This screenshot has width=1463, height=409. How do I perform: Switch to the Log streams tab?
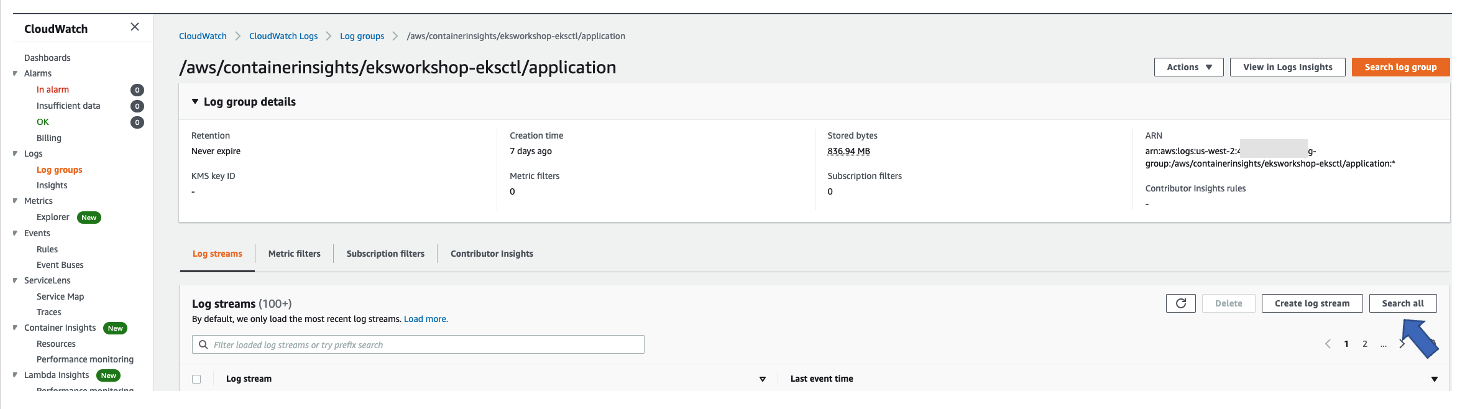pyautogui.click(x=217, y=254)
